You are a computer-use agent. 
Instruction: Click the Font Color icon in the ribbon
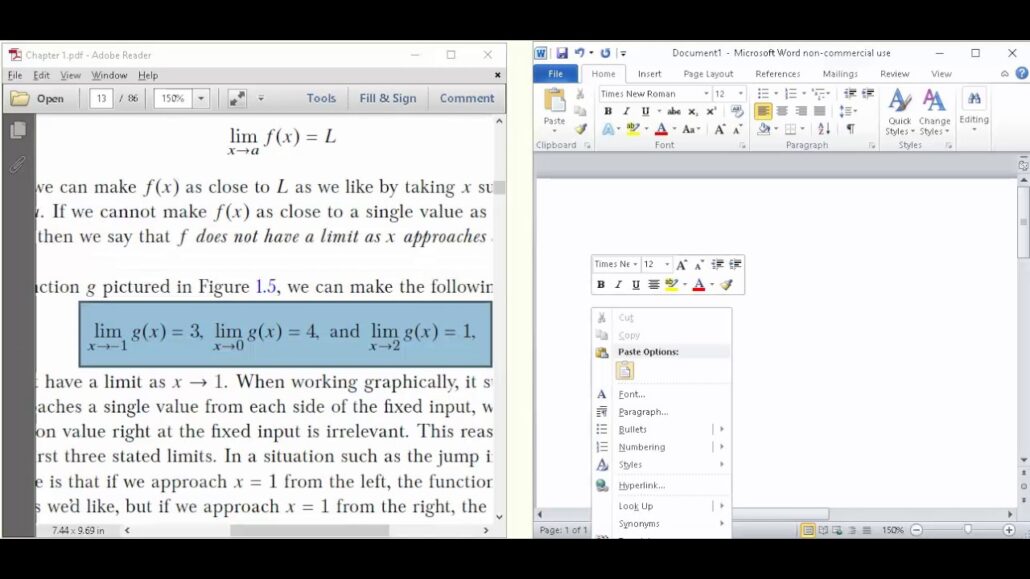(x=661, y=126)
